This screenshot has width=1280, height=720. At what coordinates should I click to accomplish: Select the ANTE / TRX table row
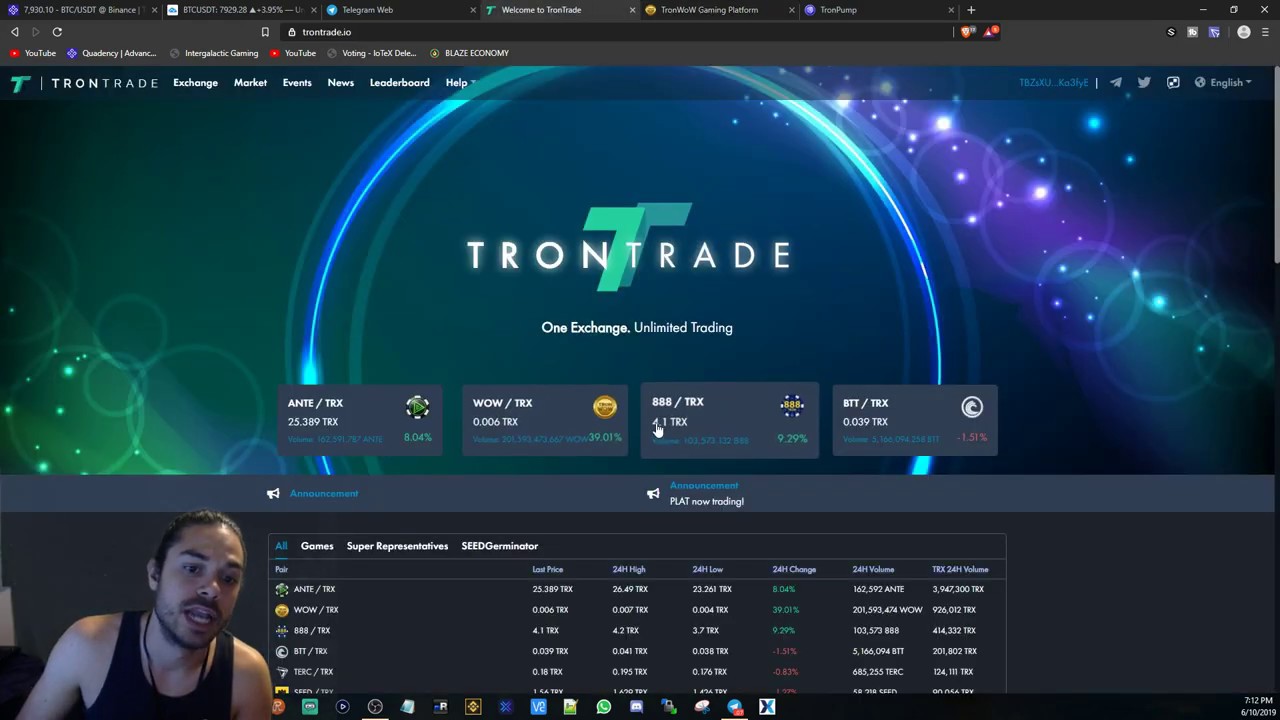tap(637, 590)
